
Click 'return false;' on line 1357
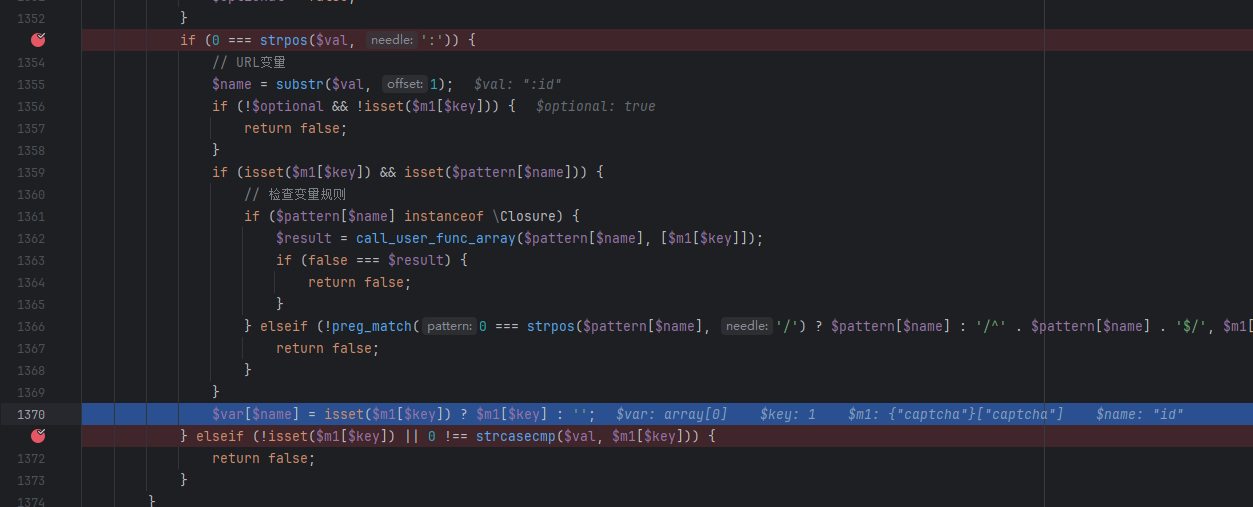pos(296,128)
